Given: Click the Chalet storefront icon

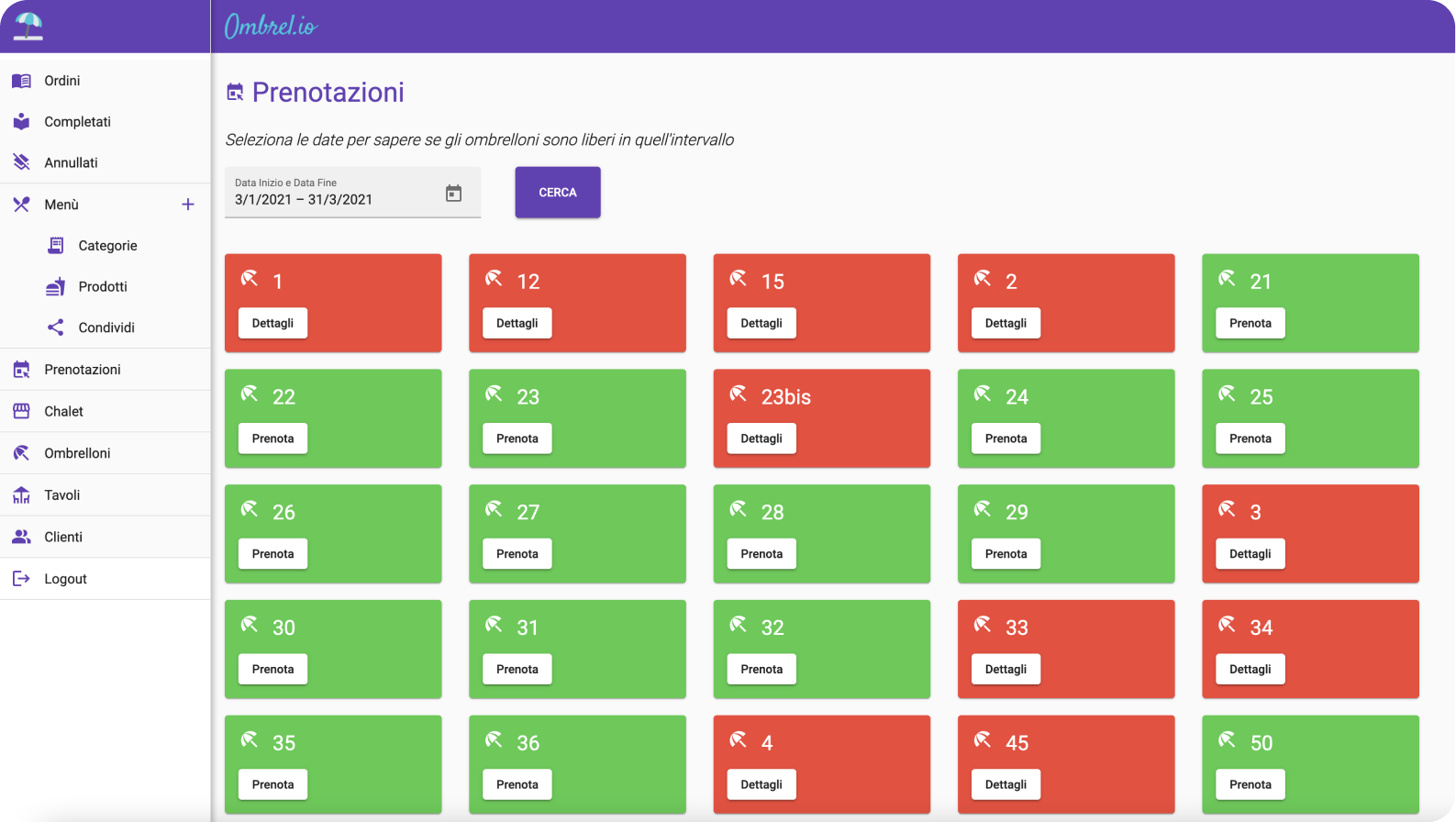Looking at the screenshot, I should (x=21, y=411).
